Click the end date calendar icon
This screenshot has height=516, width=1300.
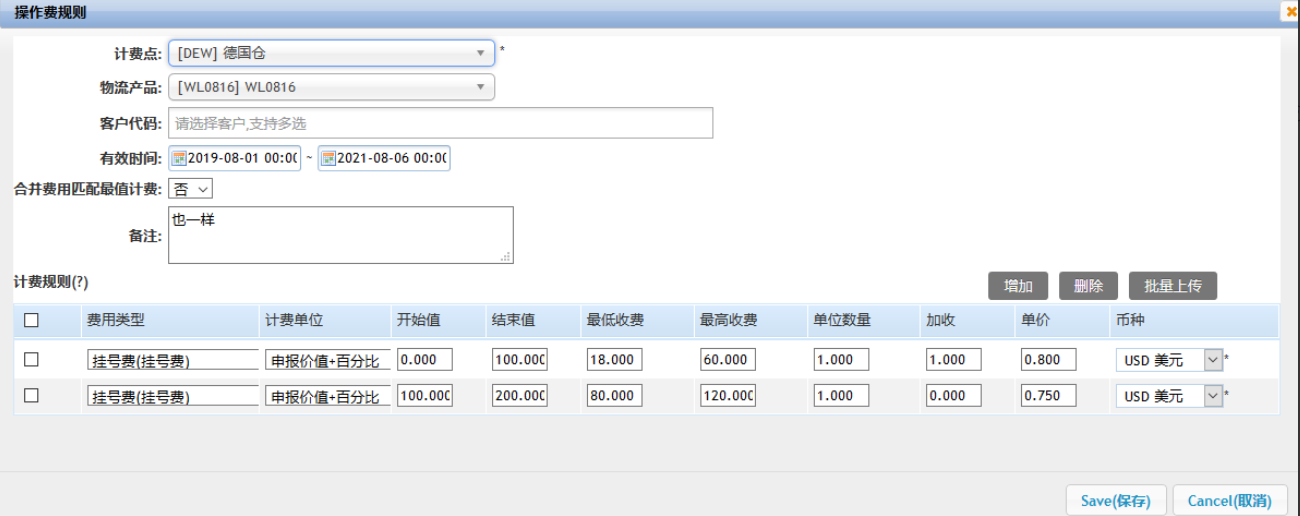[327, 159]
